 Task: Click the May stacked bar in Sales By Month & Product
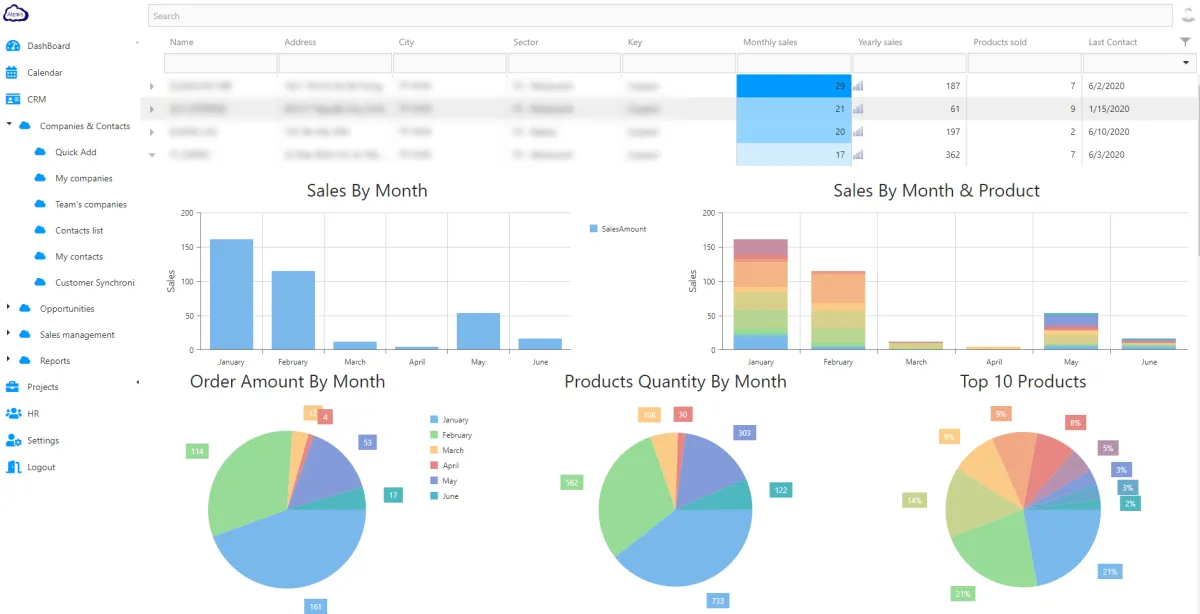point(1071,331)
